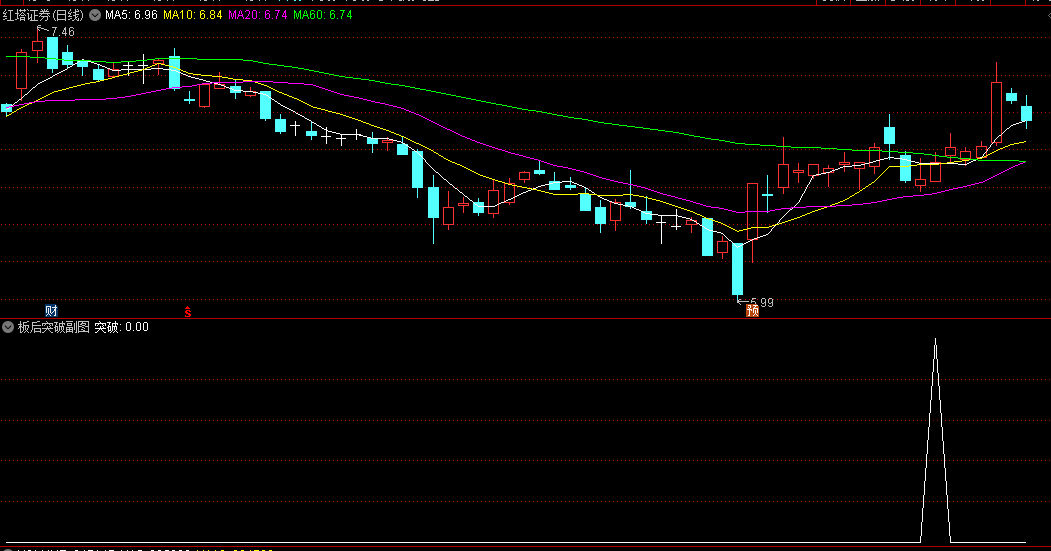Click the 5.99 low price label
1051x551 pixels.
click(x=761, y=302)
